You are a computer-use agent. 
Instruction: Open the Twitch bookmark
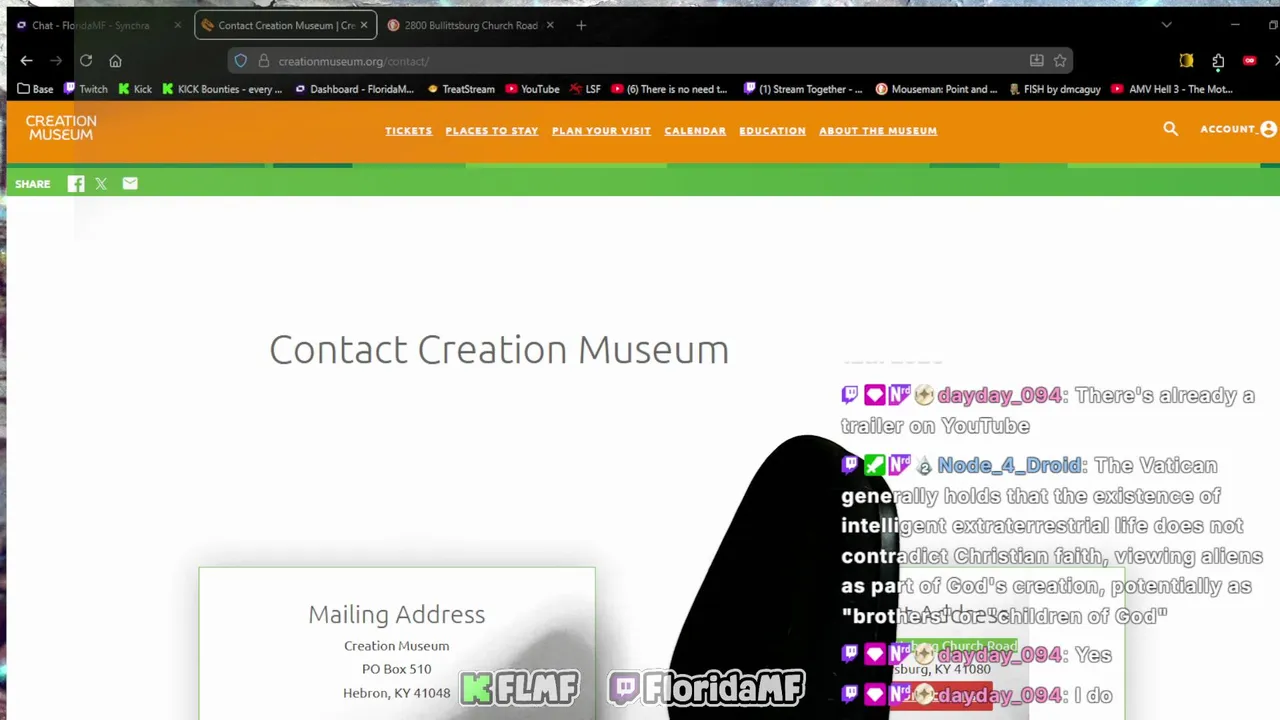coord(85,89)
